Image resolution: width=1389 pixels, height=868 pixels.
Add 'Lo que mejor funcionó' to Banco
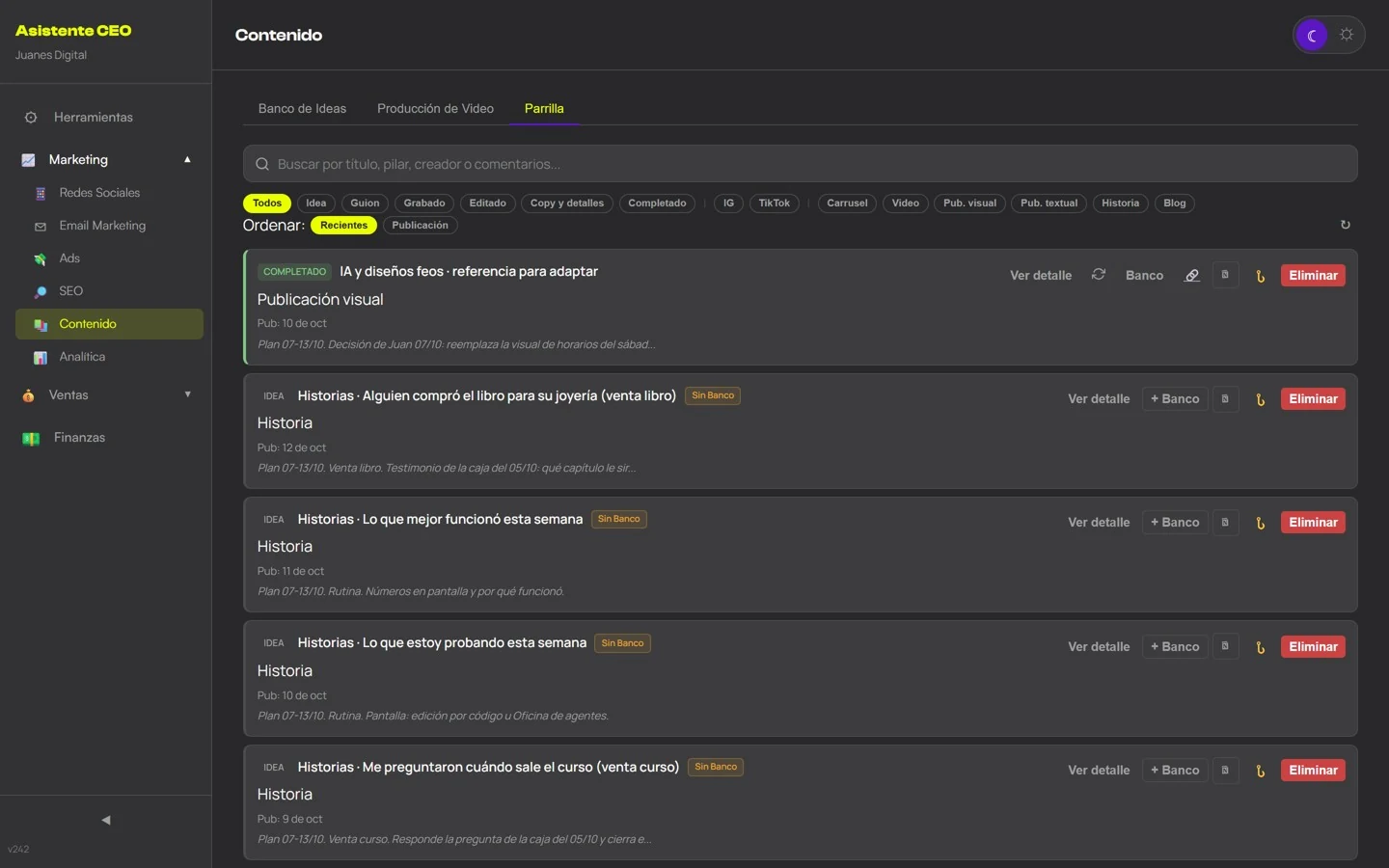[x=1175, y=522]
